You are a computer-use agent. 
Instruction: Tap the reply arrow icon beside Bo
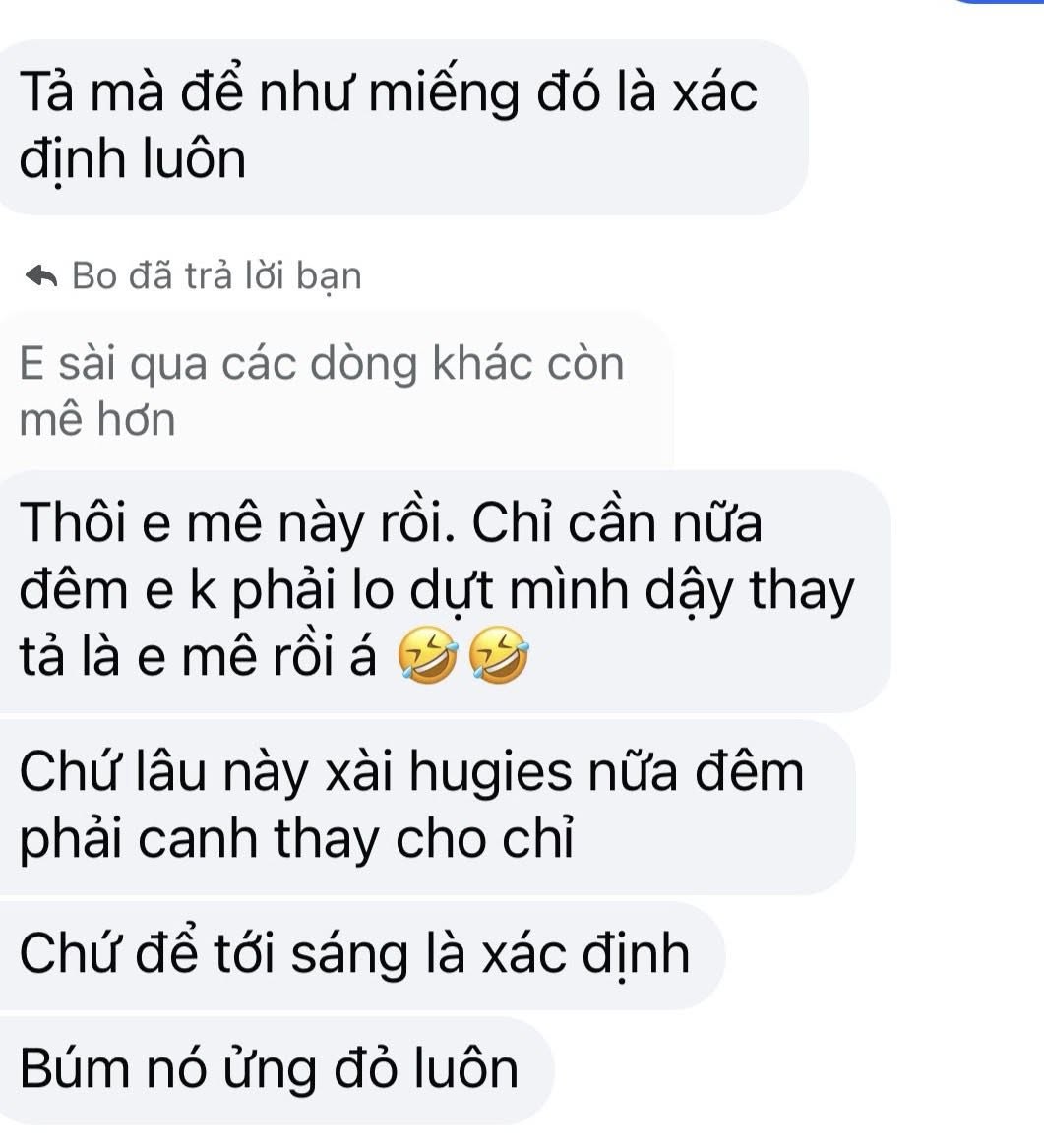tap(41, 276)
